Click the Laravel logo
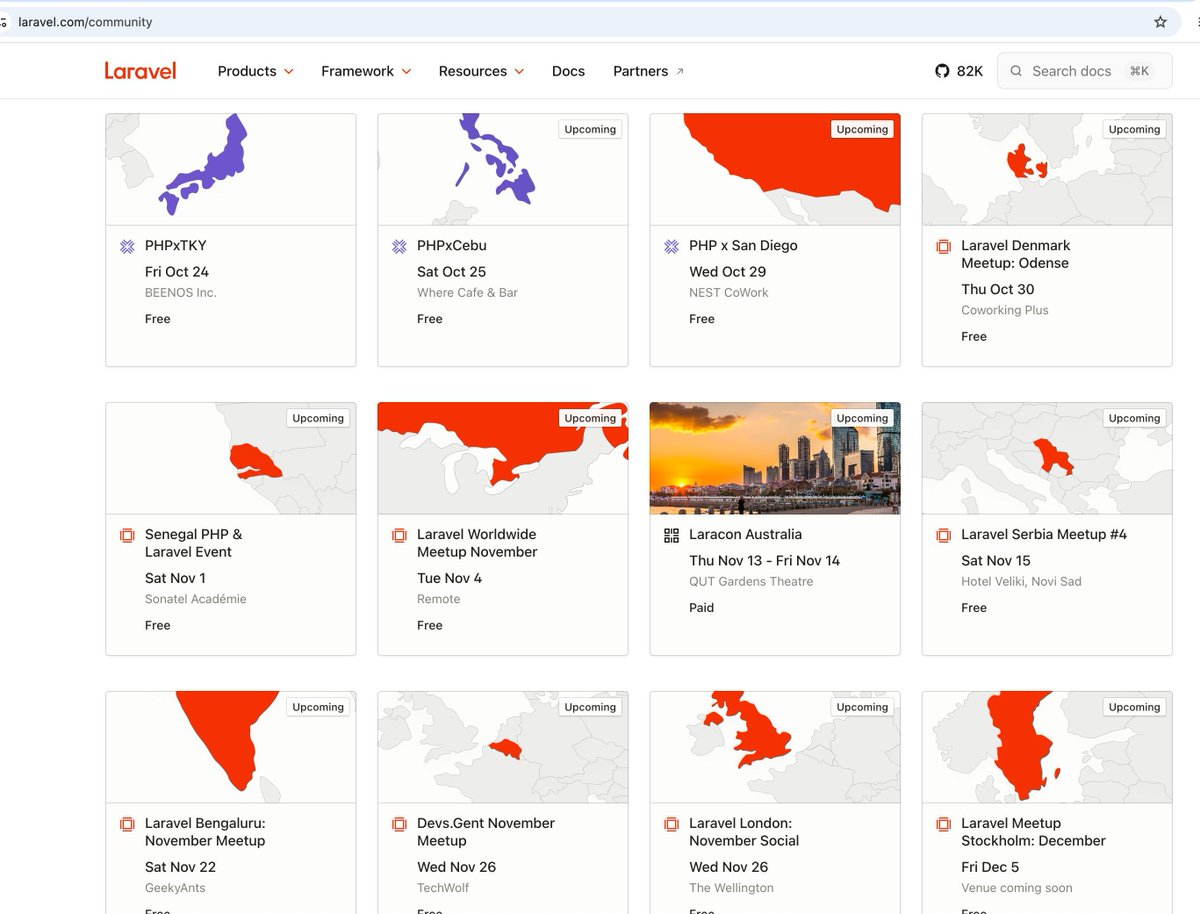 pyautogui.click(x=140, y=71)
